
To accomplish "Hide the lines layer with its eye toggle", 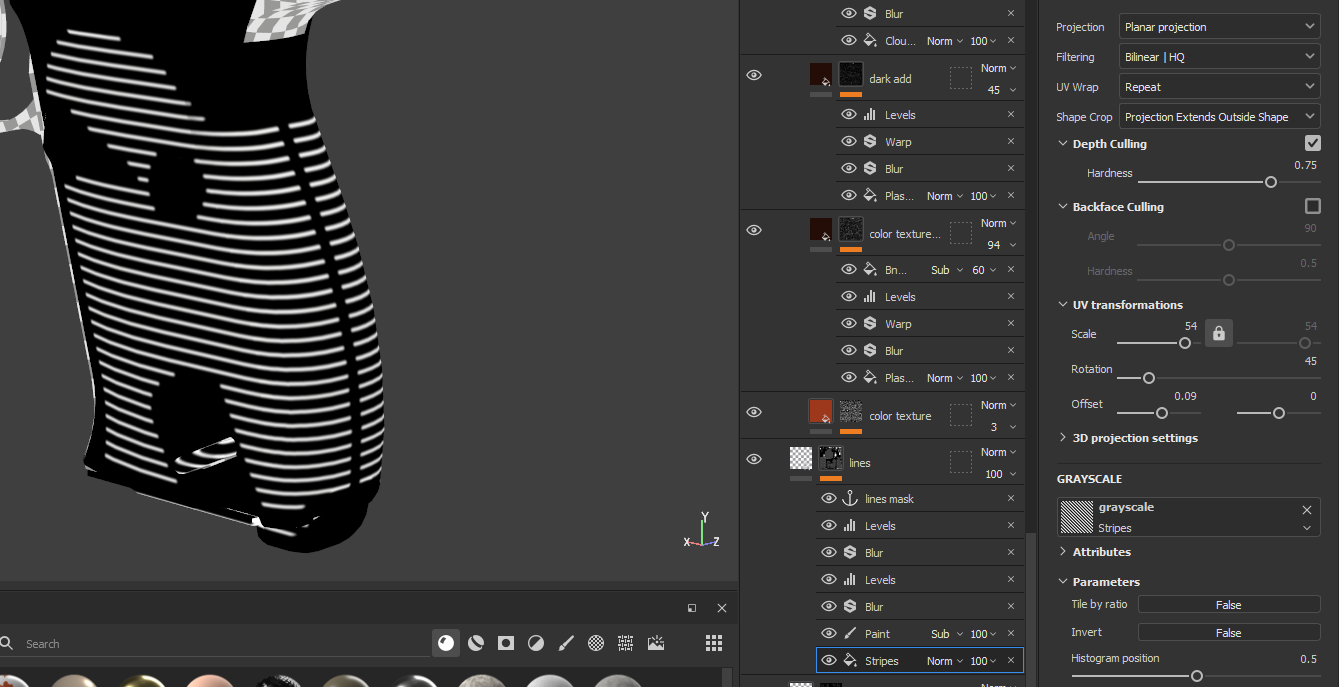I will point(754,458).
